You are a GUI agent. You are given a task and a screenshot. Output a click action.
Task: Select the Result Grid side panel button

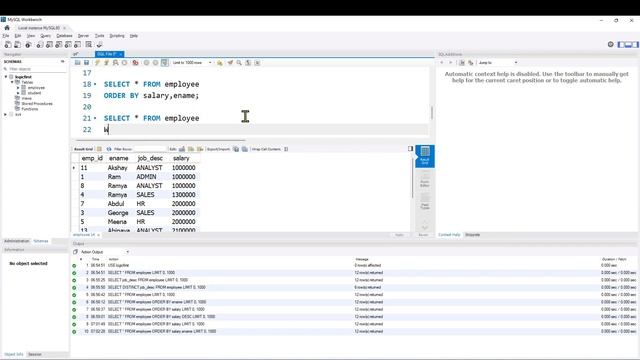coord(425,156)
